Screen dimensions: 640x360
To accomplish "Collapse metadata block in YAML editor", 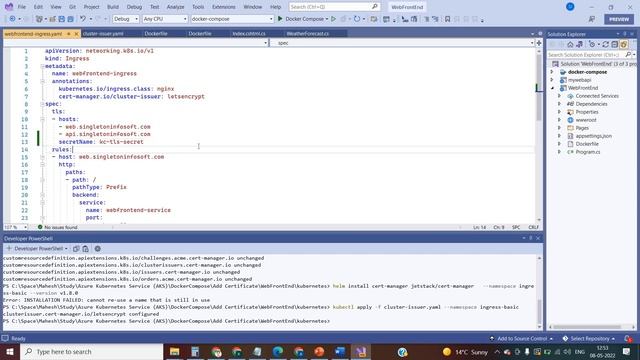I will tap(42, 66).
